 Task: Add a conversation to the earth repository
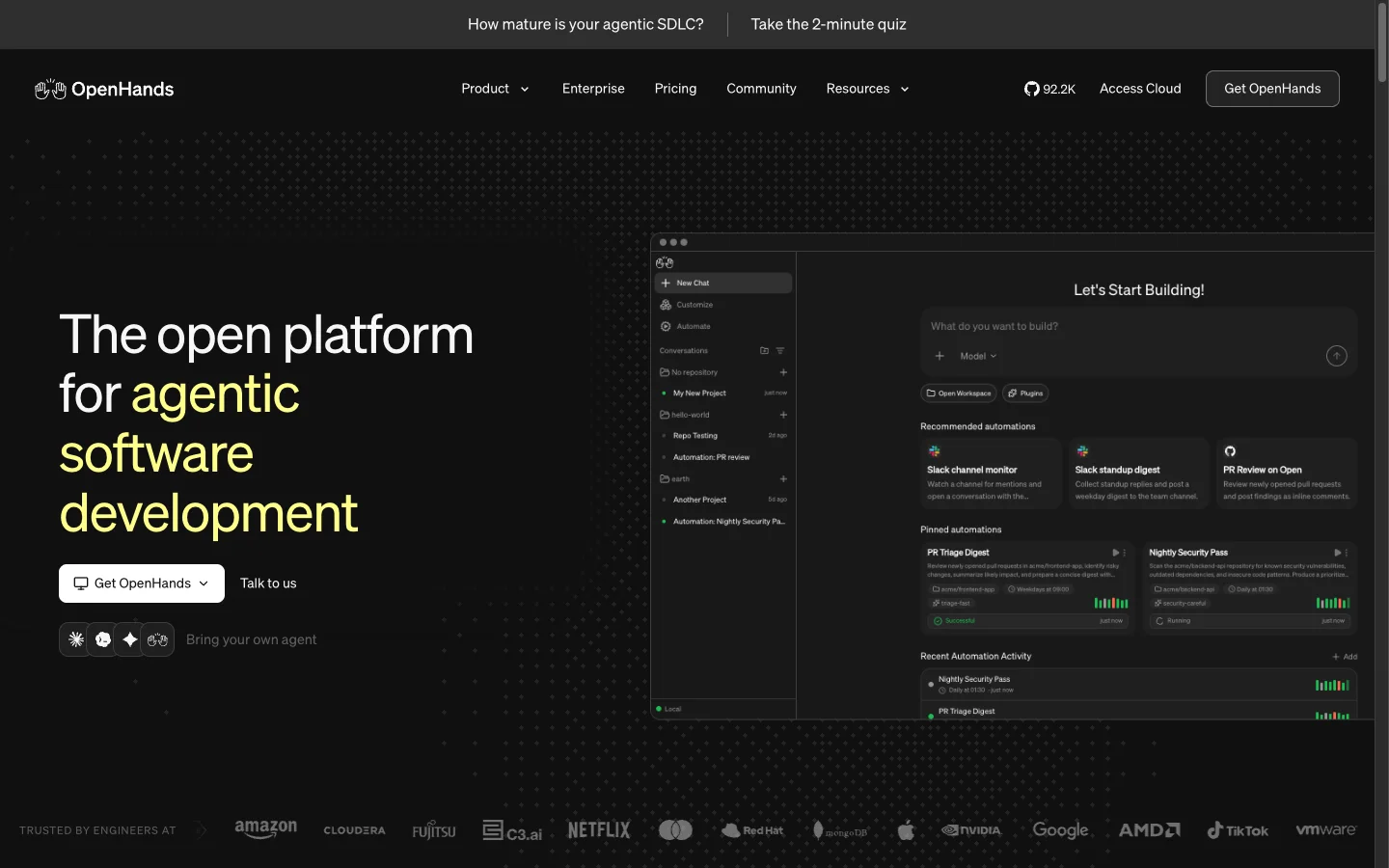tap(783, 478)
